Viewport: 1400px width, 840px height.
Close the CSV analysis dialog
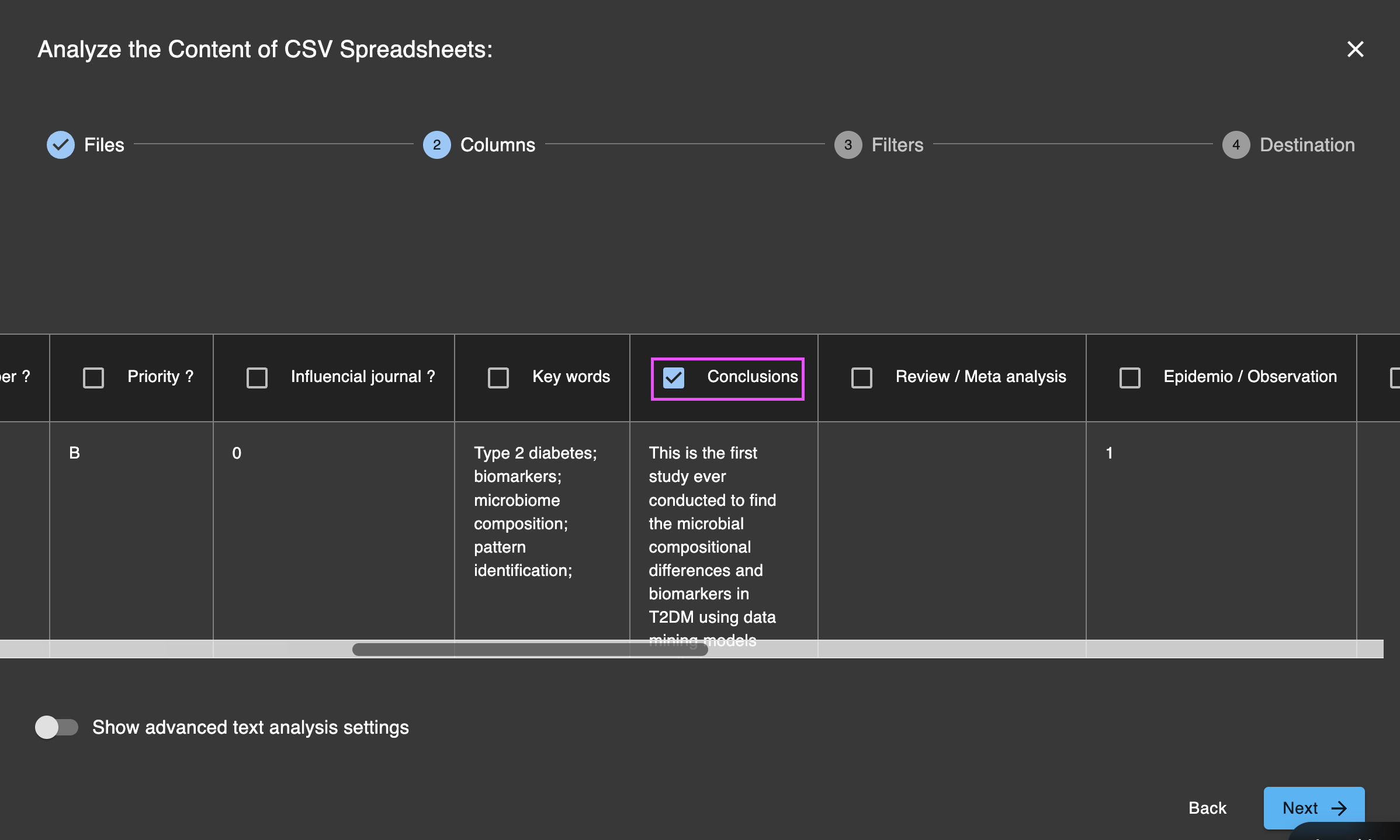coord(1355,49)
